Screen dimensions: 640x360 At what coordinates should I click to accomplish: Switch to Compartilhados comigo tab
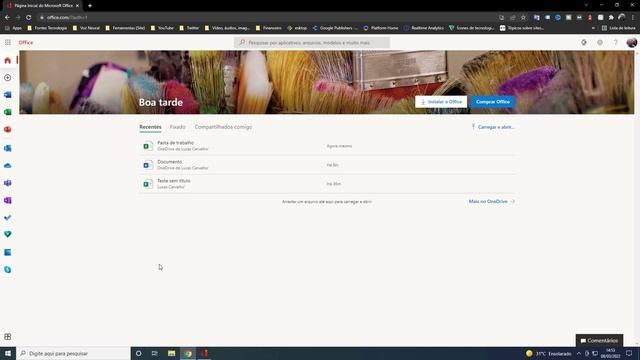[x=223, y=127]
